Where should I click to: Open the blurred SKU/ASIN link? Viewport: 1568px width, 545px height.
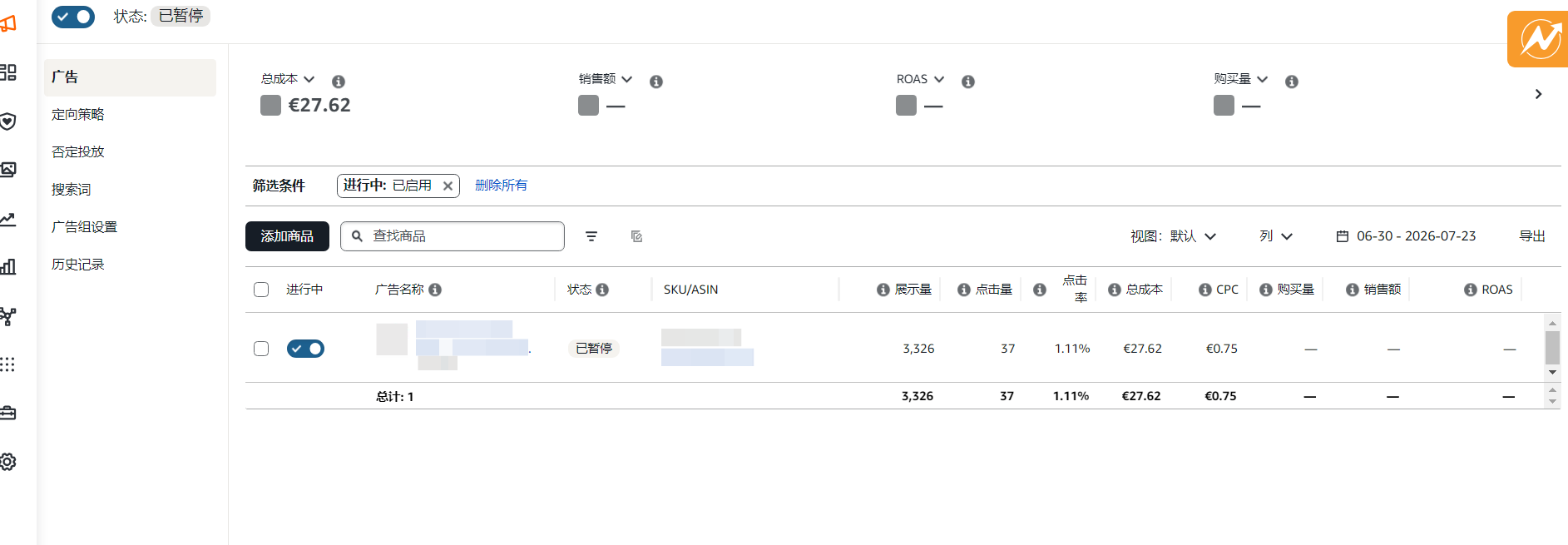707,357
